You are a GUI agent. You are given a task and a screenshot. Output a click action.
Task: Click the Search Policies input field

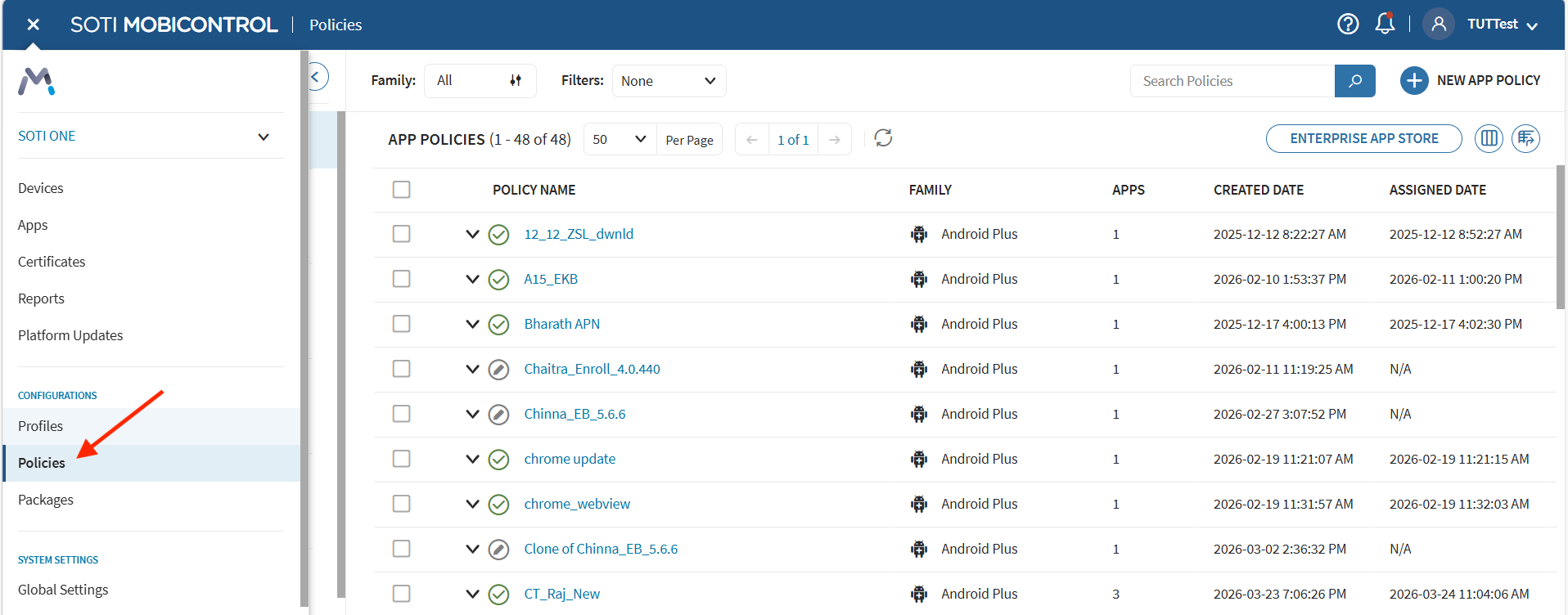click(1232, 81)
